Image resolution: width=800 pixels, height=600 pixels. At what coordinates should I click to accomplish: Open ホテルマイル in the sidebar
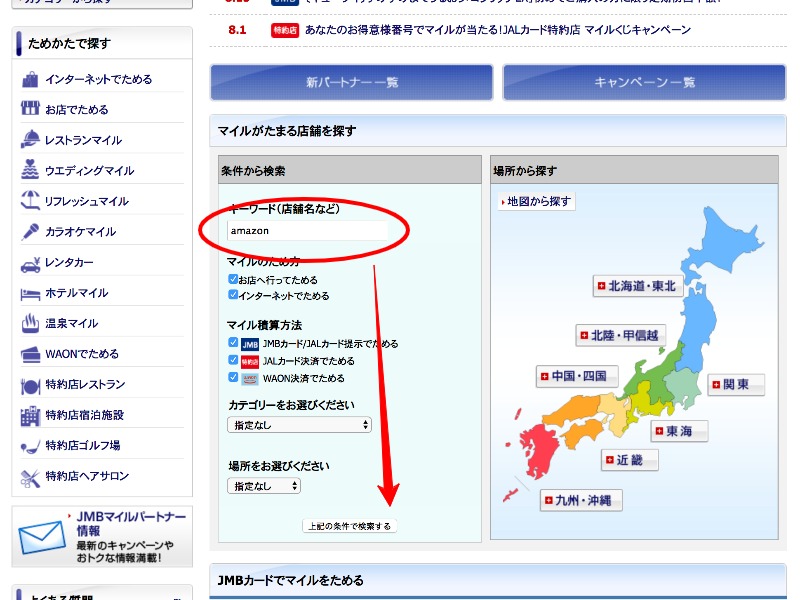click(77, 293)
